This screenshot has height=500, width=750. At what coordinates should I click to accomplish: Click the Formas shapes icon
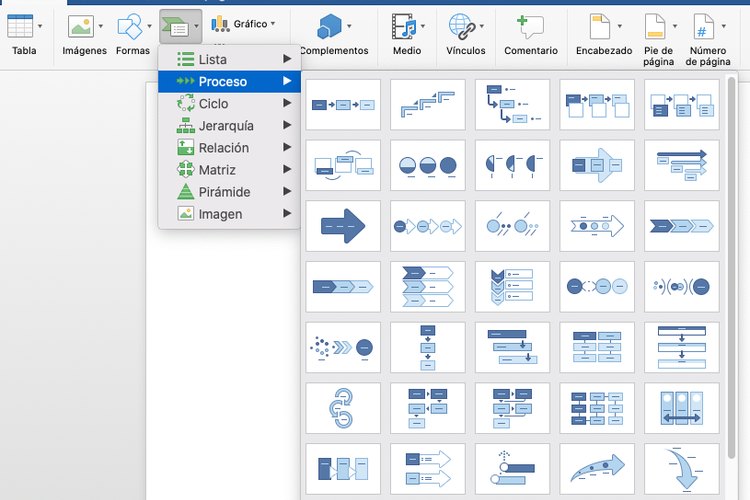pyautogui.click(x=130, y=26)
